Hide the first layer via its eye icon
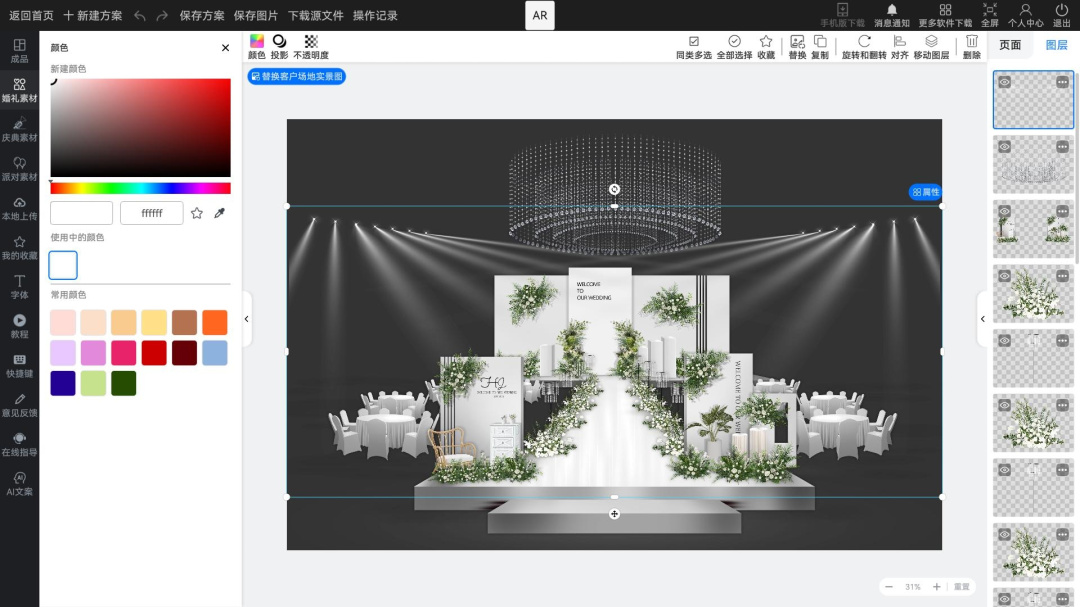This screenshot has height=607, width=1080. [1004, 83]
